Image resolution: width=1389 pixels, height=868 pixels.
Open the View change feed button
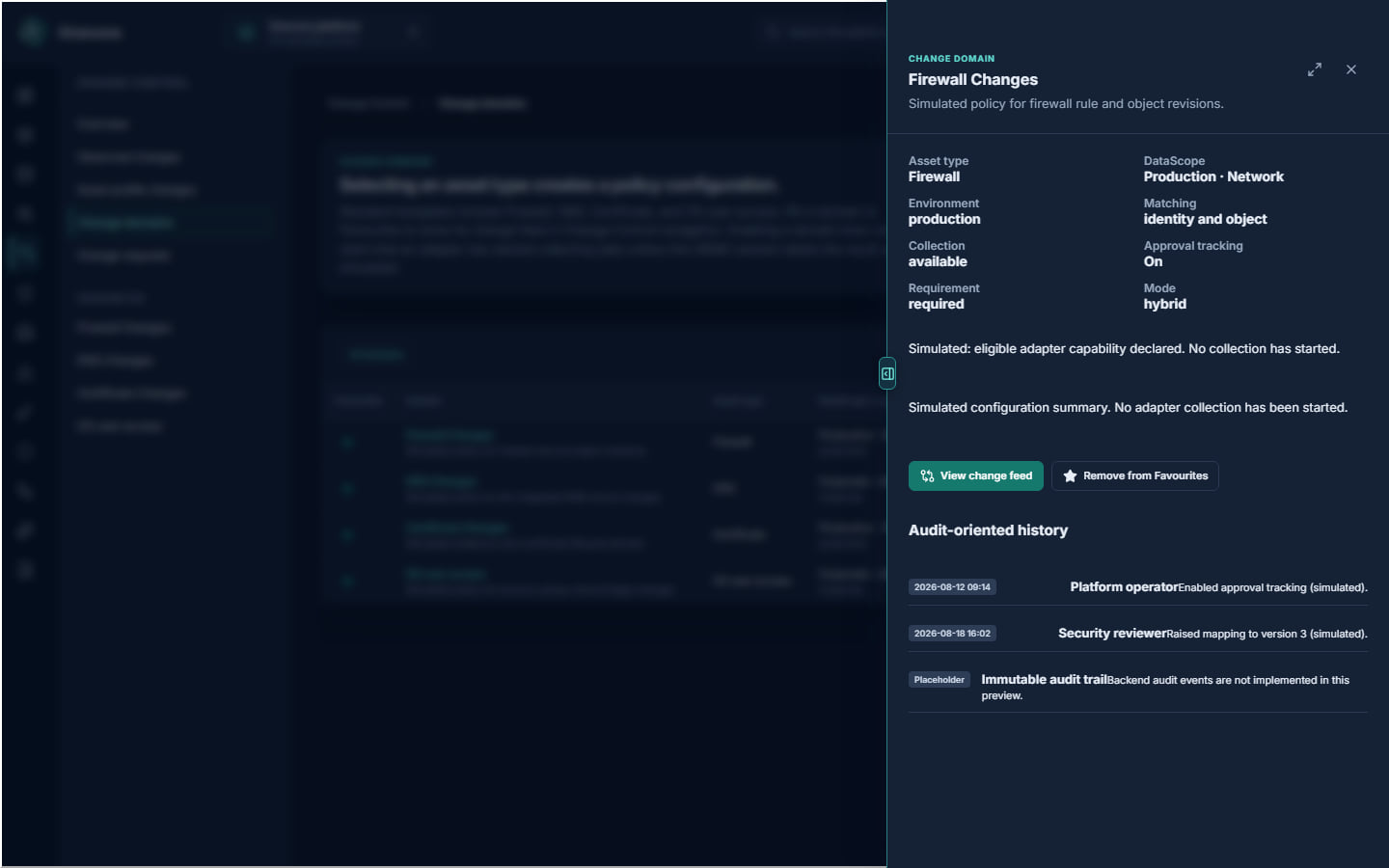click(975, 475)
